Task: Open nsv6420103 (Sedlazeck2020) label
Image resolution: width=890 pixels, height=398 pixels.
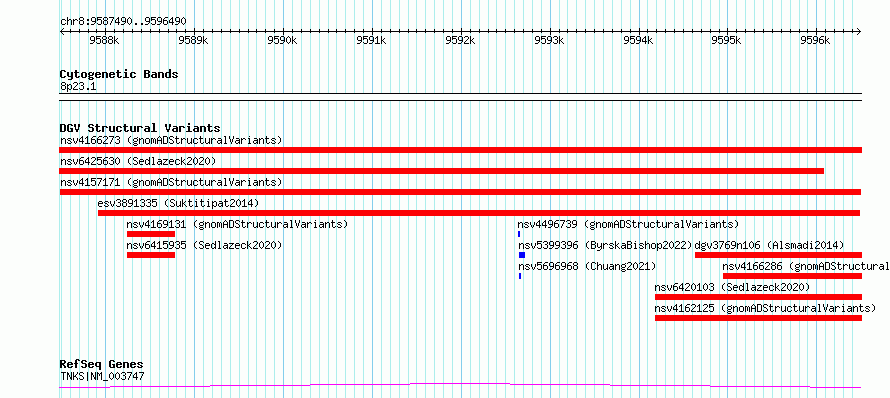Action: (732, 287)
